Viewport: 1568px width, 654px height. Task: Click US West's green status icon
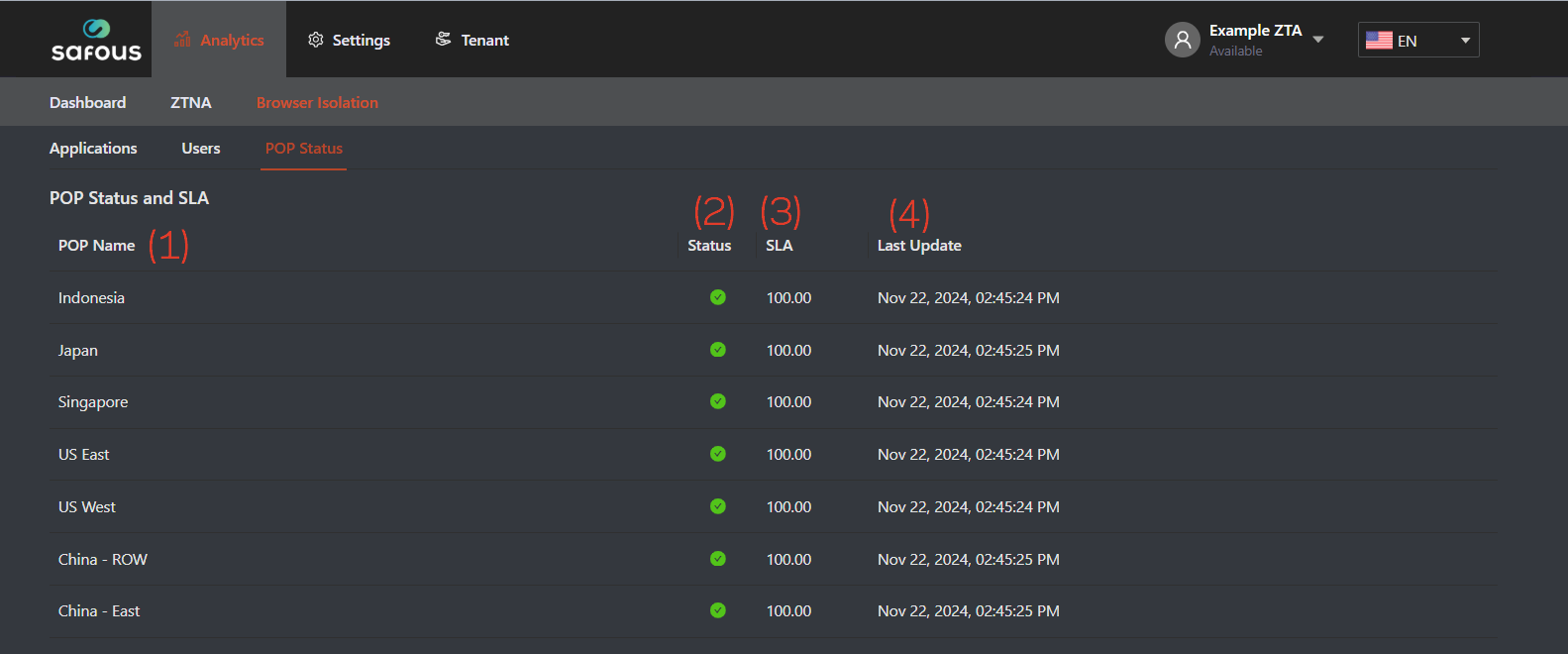[718, 506]
